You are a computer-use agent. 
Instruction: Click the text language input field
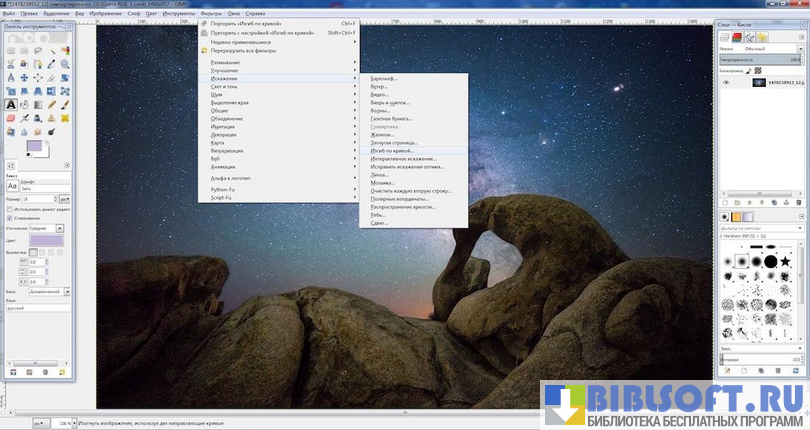pos(36,308)
